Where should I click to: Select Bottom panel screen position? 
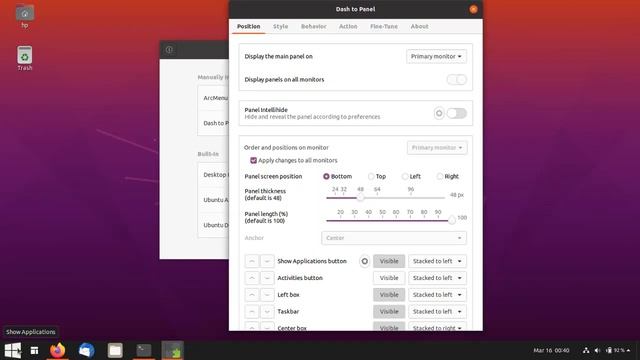(326, 176)
